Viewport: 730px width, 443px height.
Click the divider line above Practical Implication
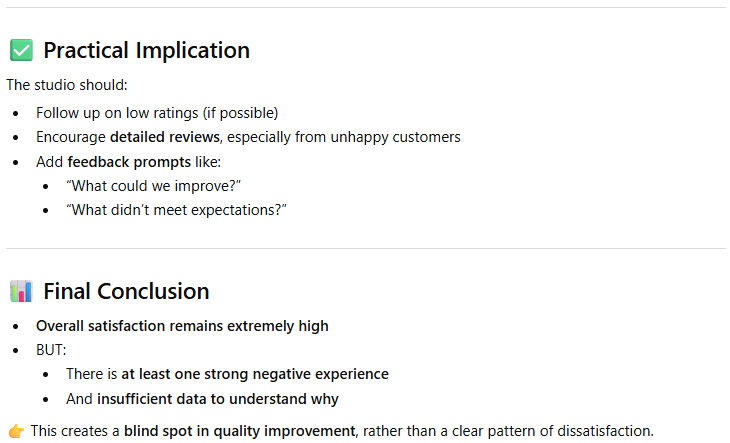coord(365,8)
